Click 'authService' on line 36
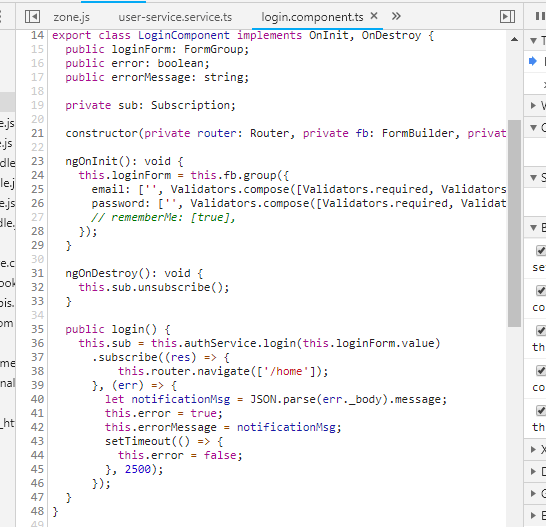 point(220,343)
